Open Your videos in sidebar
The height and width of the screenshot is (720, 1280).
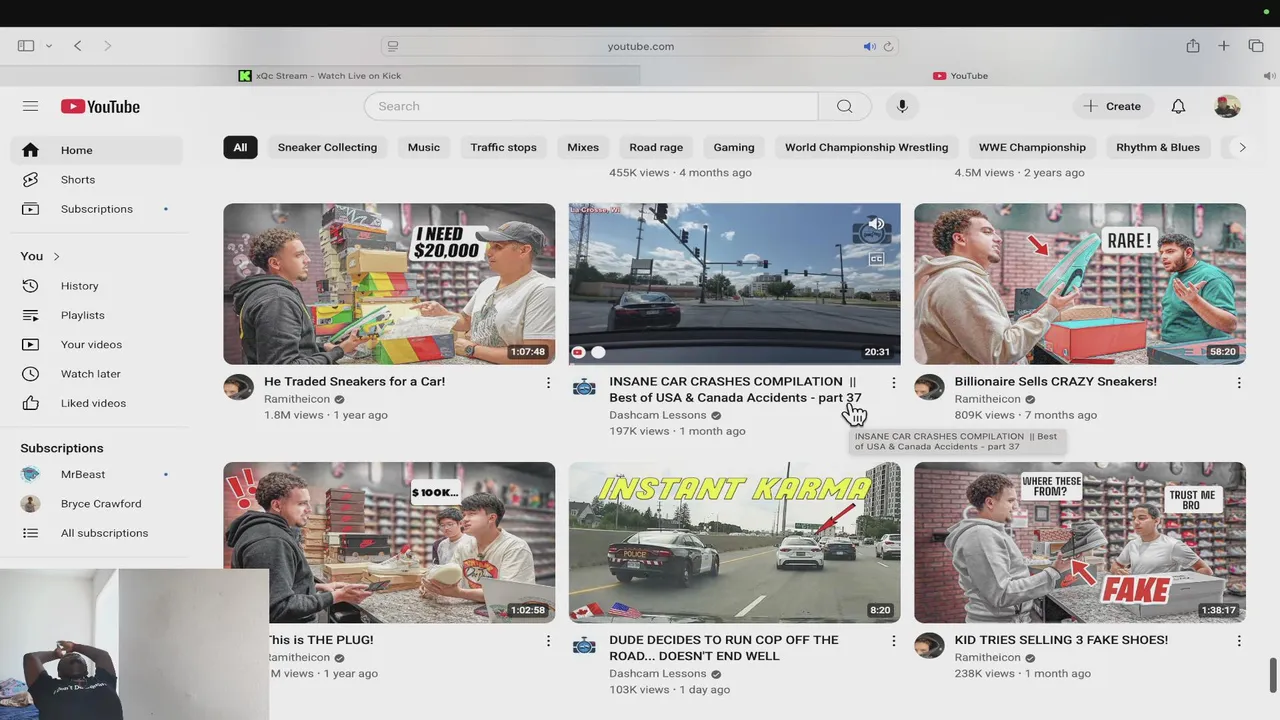tap(97, 344)
